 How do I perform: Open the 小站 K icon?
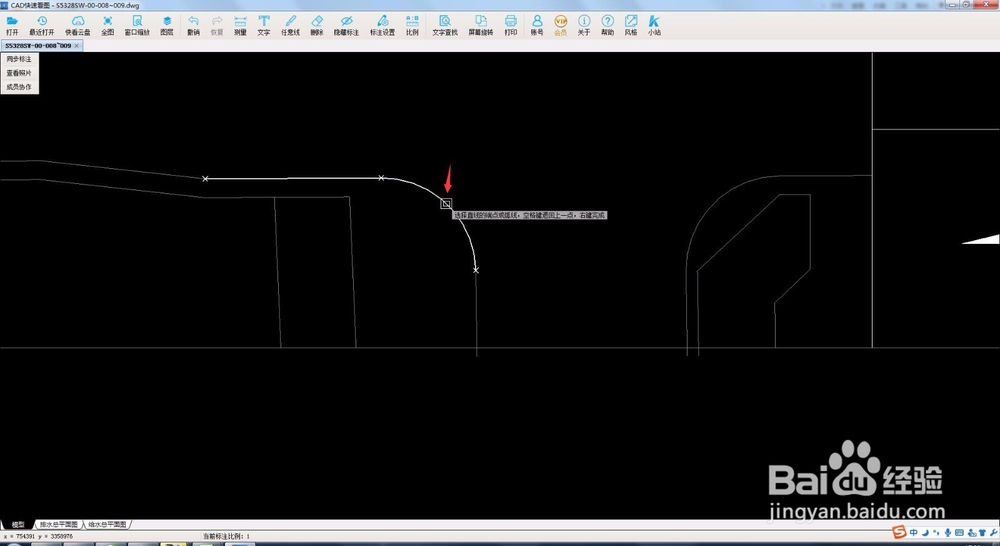pyautogui.click(x=654, y=25)
